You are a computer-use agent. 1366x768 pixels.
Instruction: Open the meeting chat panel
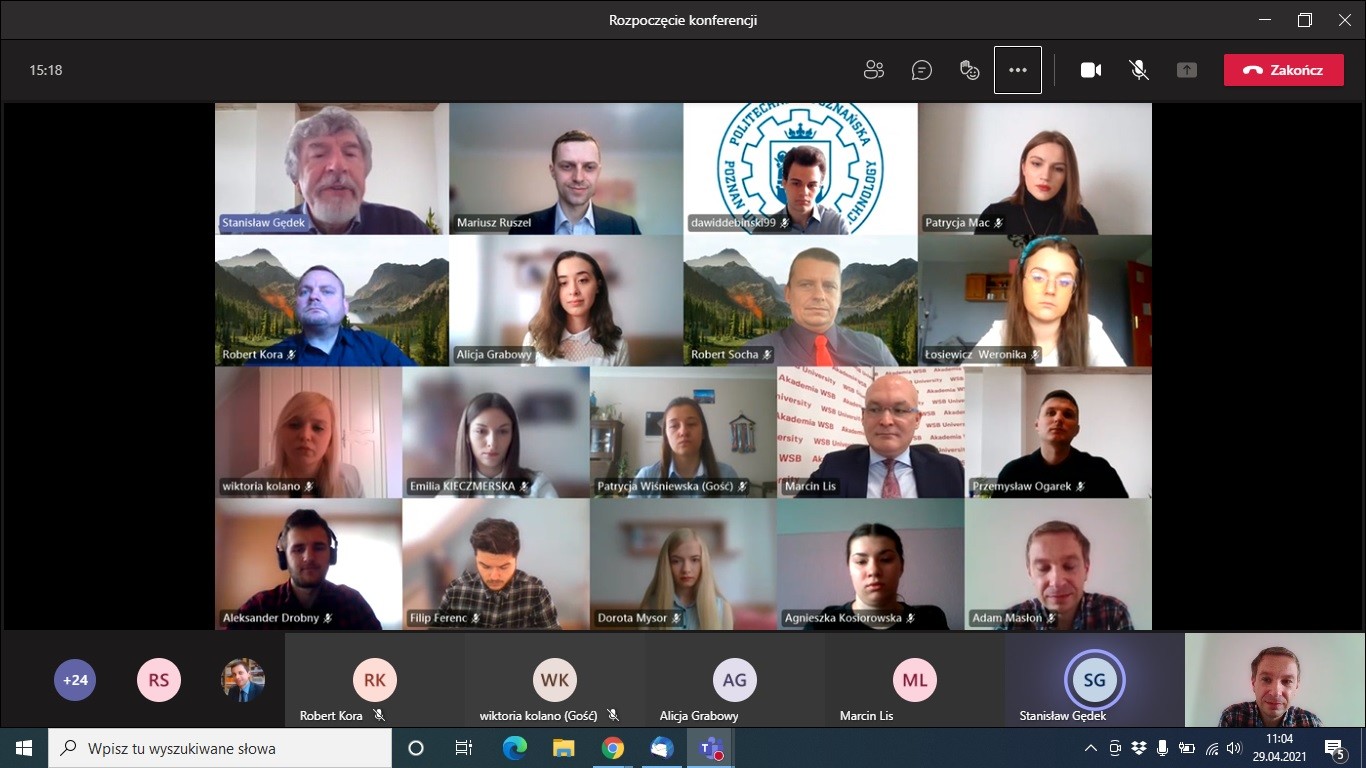pyautogui.click(x=921, y=70)
